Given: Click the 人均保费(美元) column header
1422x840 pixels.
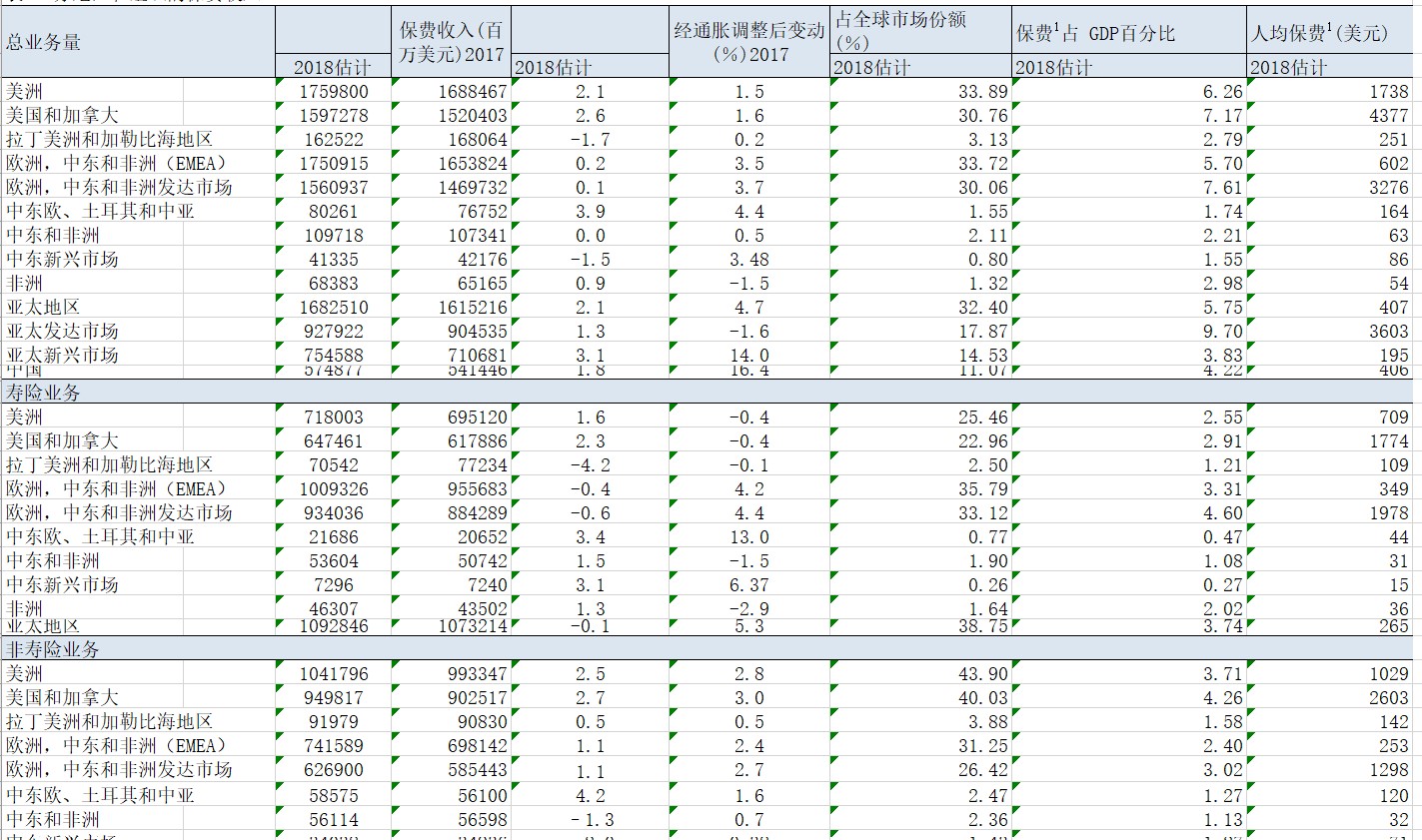Looking at the screenshot, I should 1319,33.
